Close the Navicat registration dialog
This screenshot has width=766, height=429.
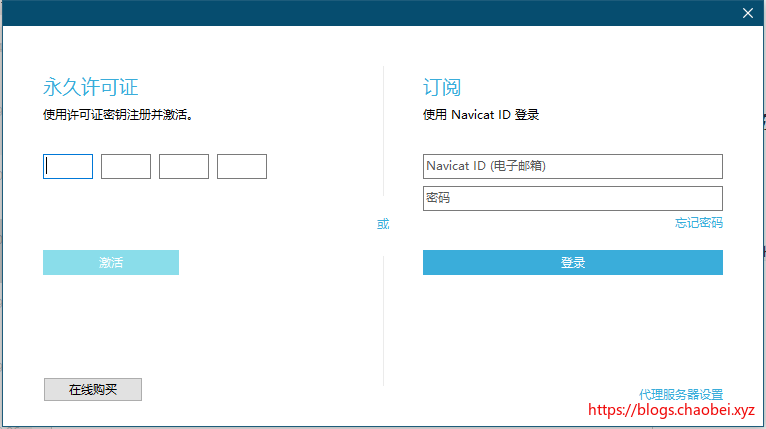[x=747, y=13]
